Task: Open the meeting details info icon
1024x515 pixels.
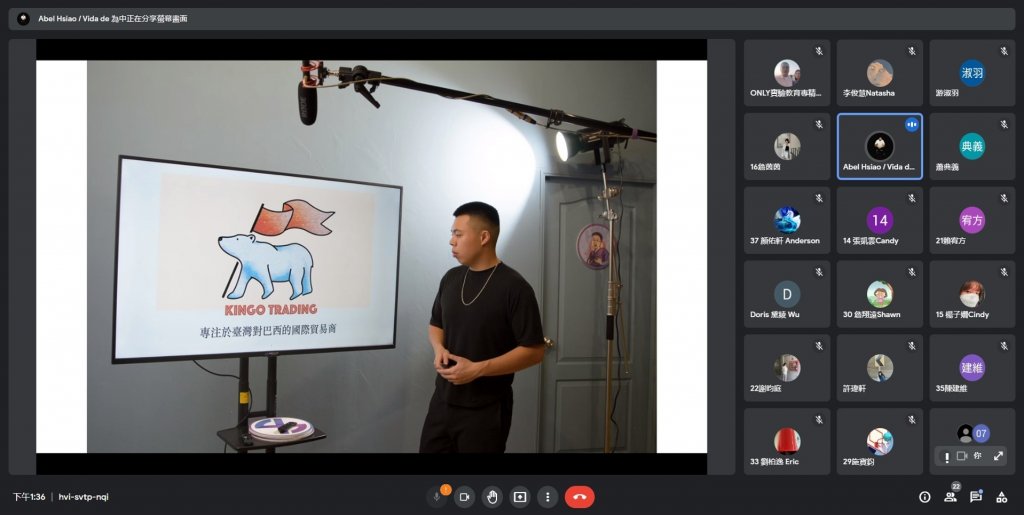Action: [x=925, y=497]
